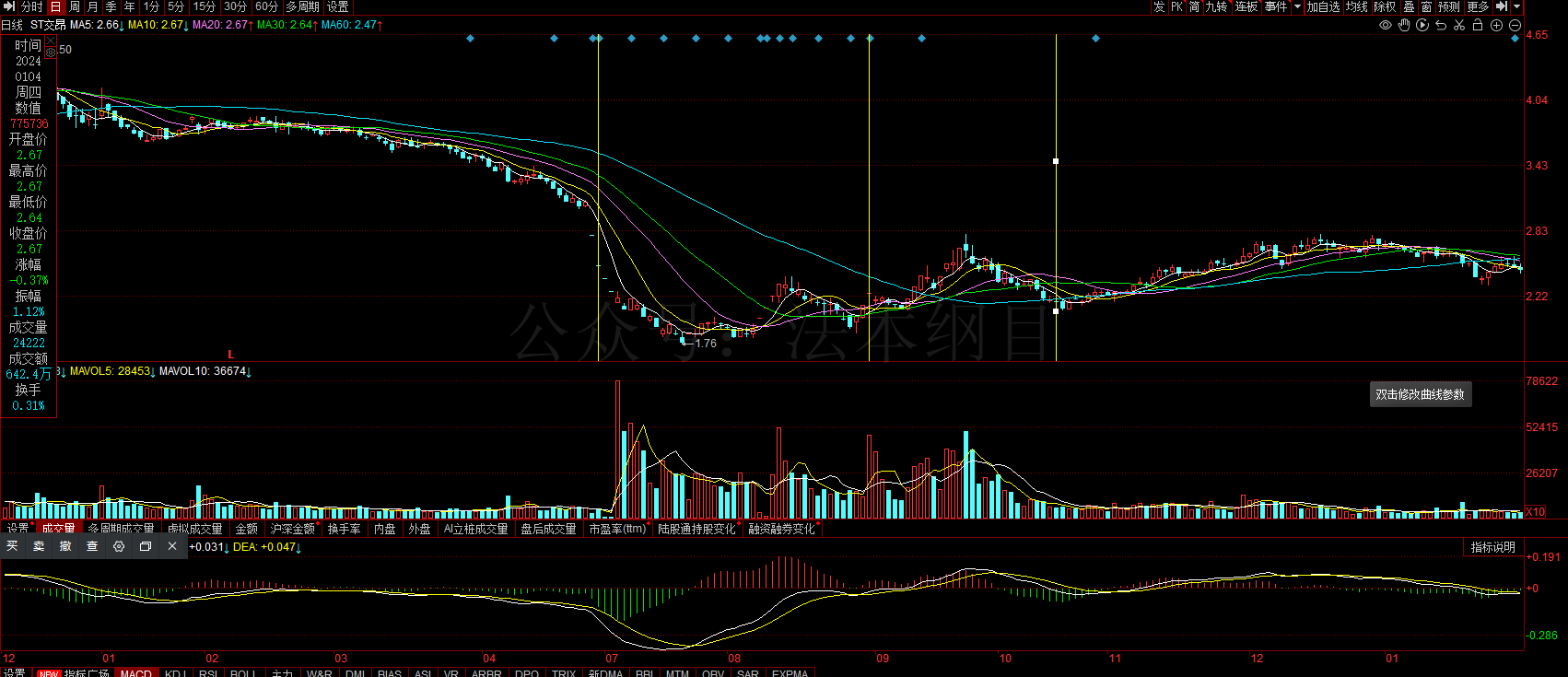Click the arrow-to-bar icon in top toolbar
1568x677 pixels.
pos(1502,6)
